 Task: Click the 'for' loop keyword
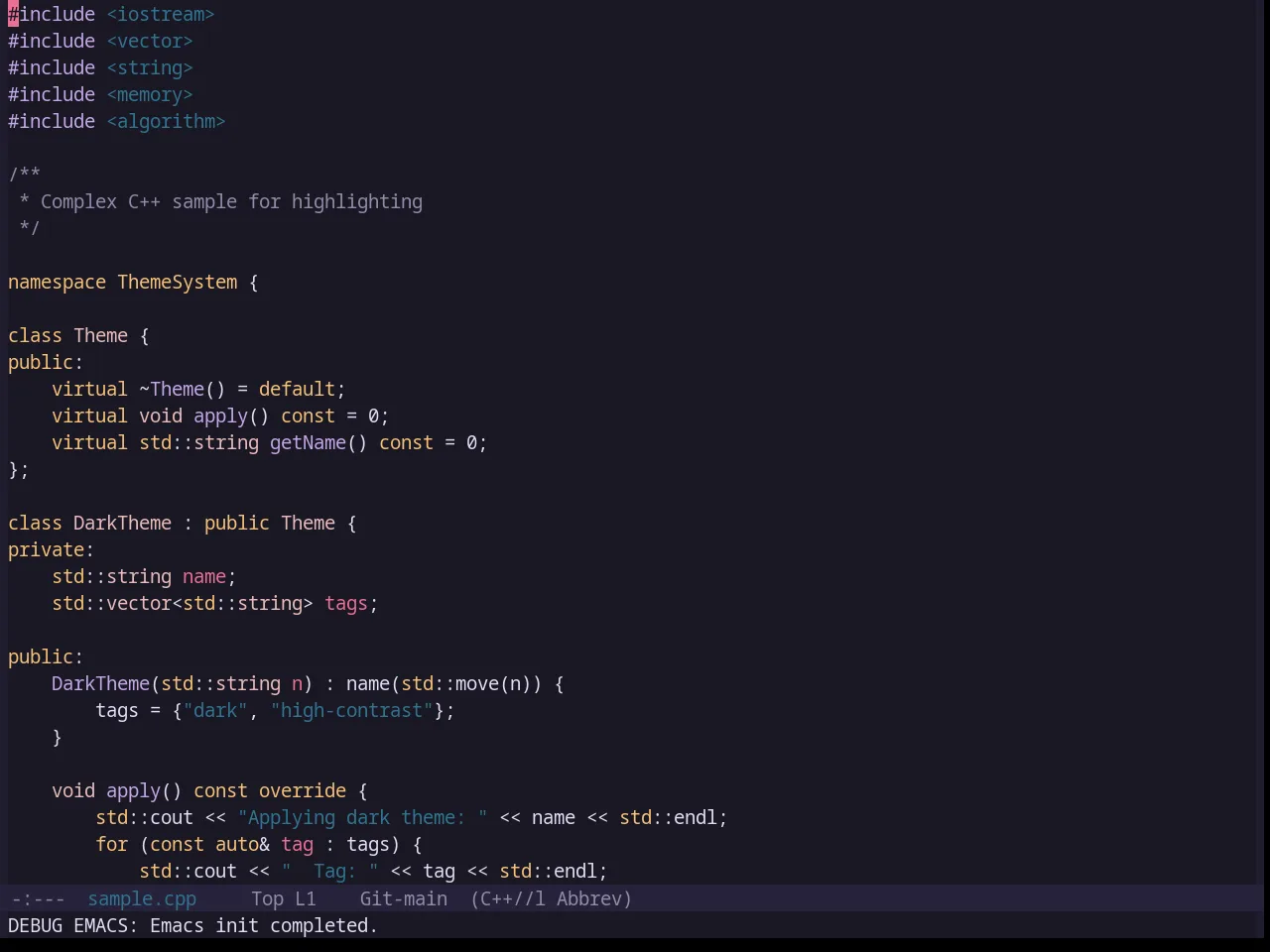[x=111, y=844]
